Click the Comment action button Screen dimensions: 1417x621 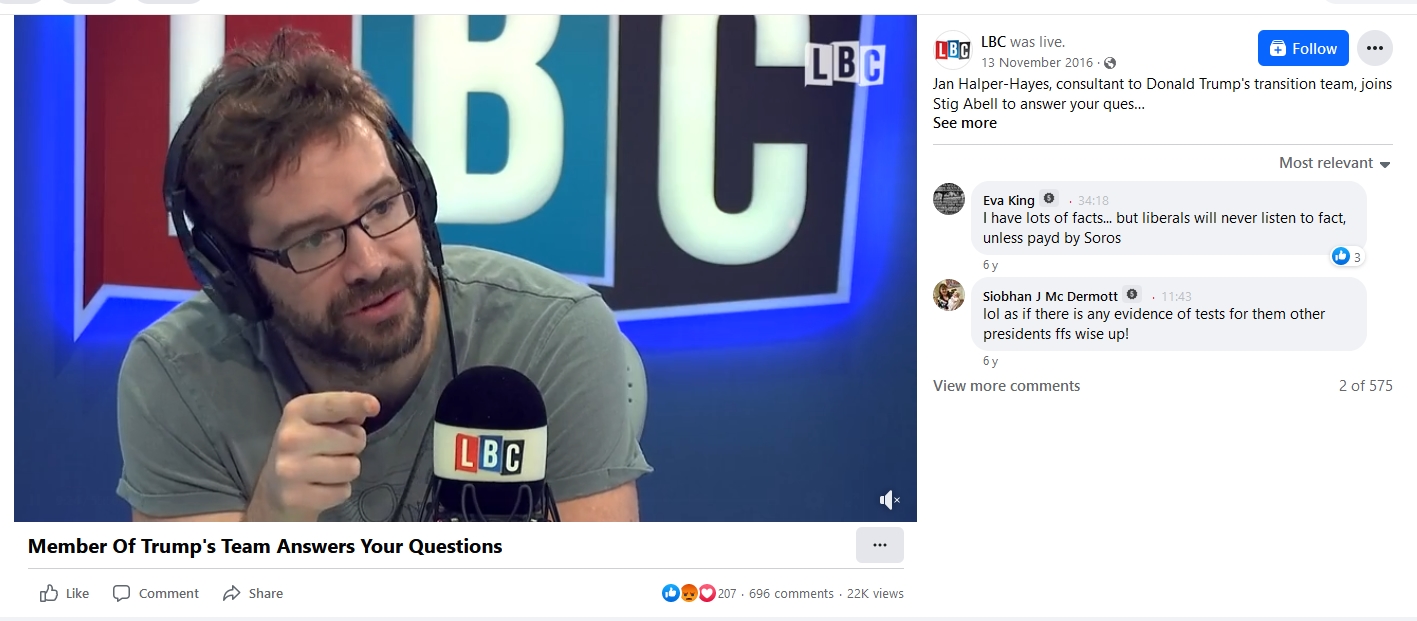tap(156, 593)
